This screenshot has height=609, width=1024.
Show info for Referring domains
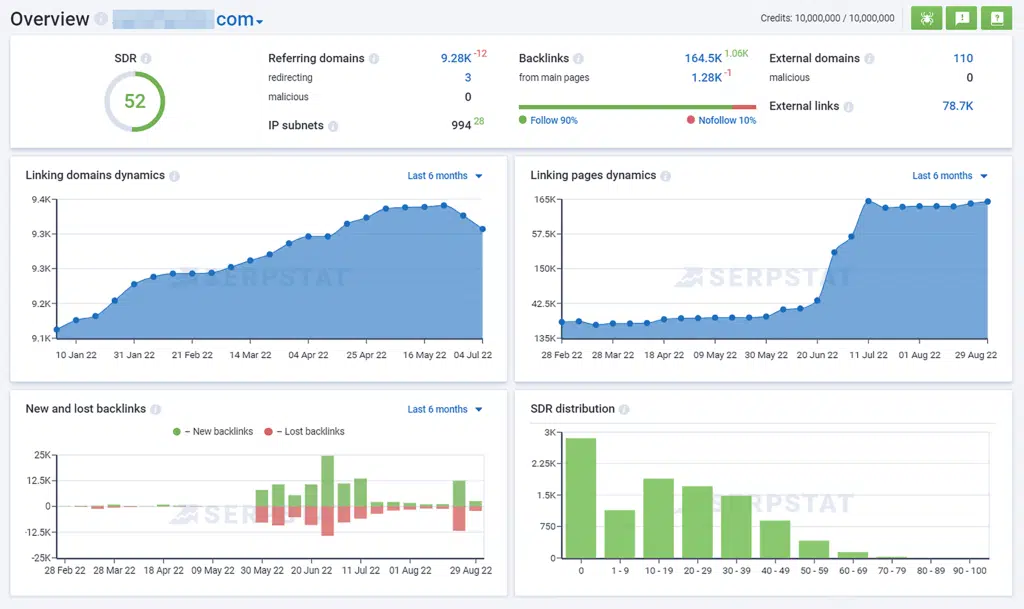tap(374, 59)
